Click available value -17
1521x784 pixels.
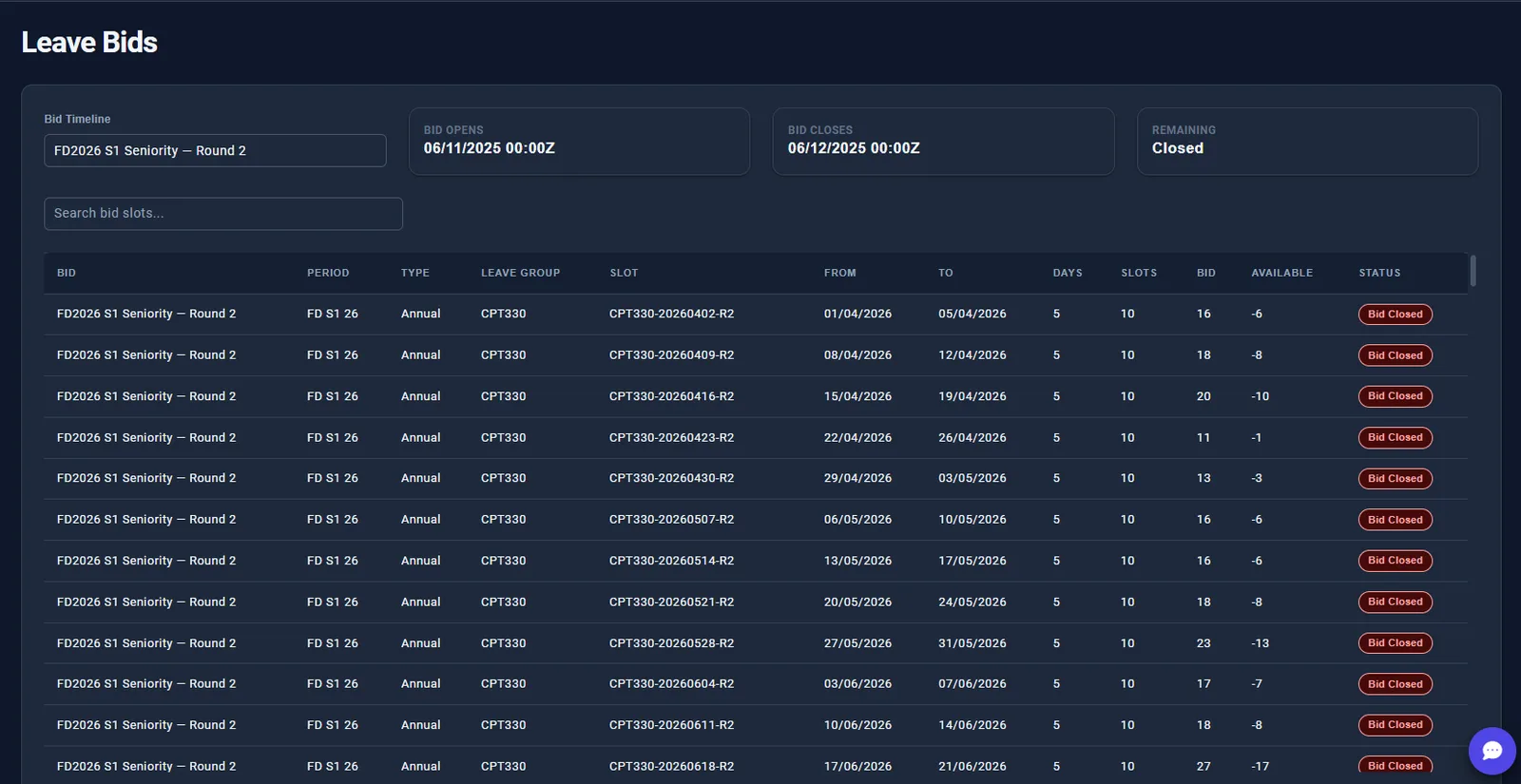(1260, 767)
